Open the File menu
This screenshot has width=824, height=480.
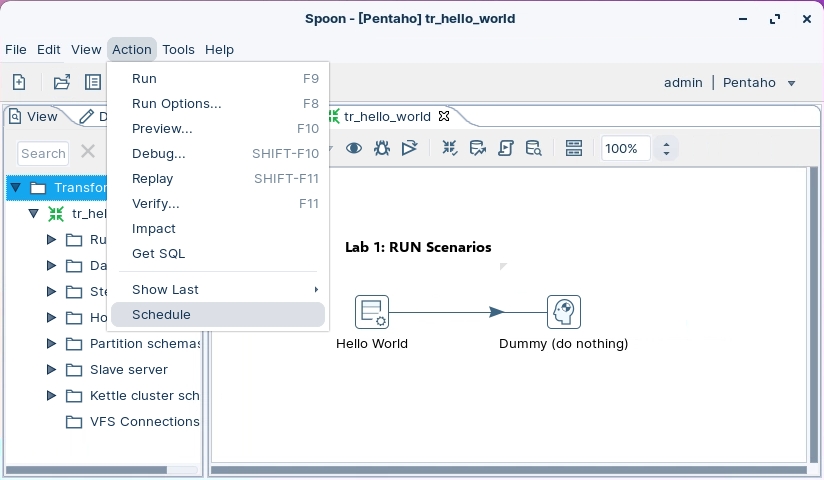coord(16,49)
